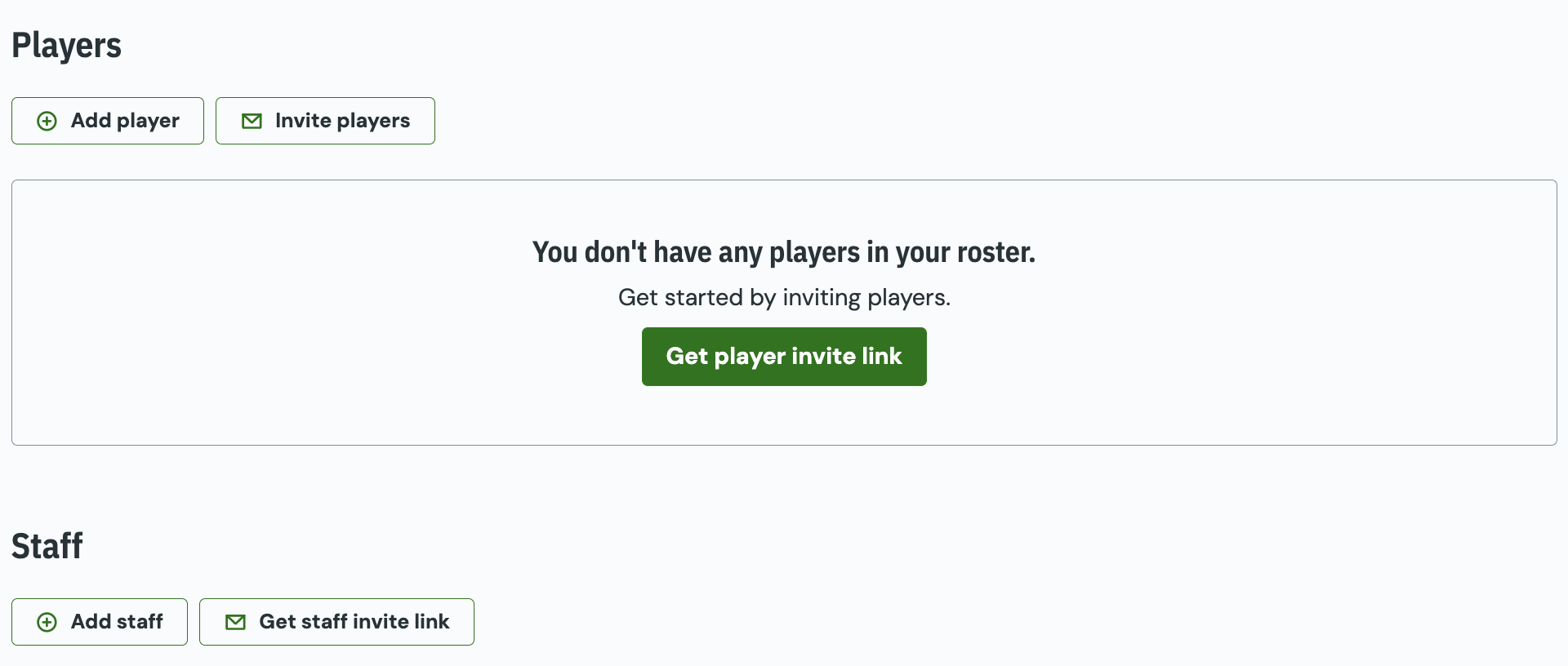The height and width of the screenshot is (666, 1568).
Task: Click the empty roster message heading
Action: point(783,252)
